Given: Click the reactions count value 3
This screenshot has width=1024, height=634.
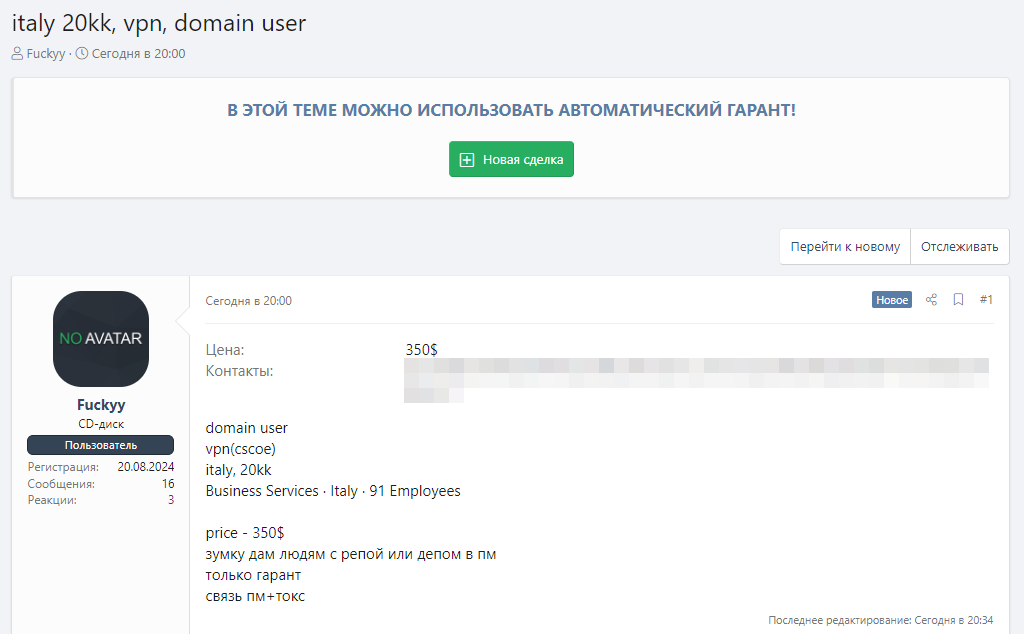Looking at the screenshot, I should 171,500.
